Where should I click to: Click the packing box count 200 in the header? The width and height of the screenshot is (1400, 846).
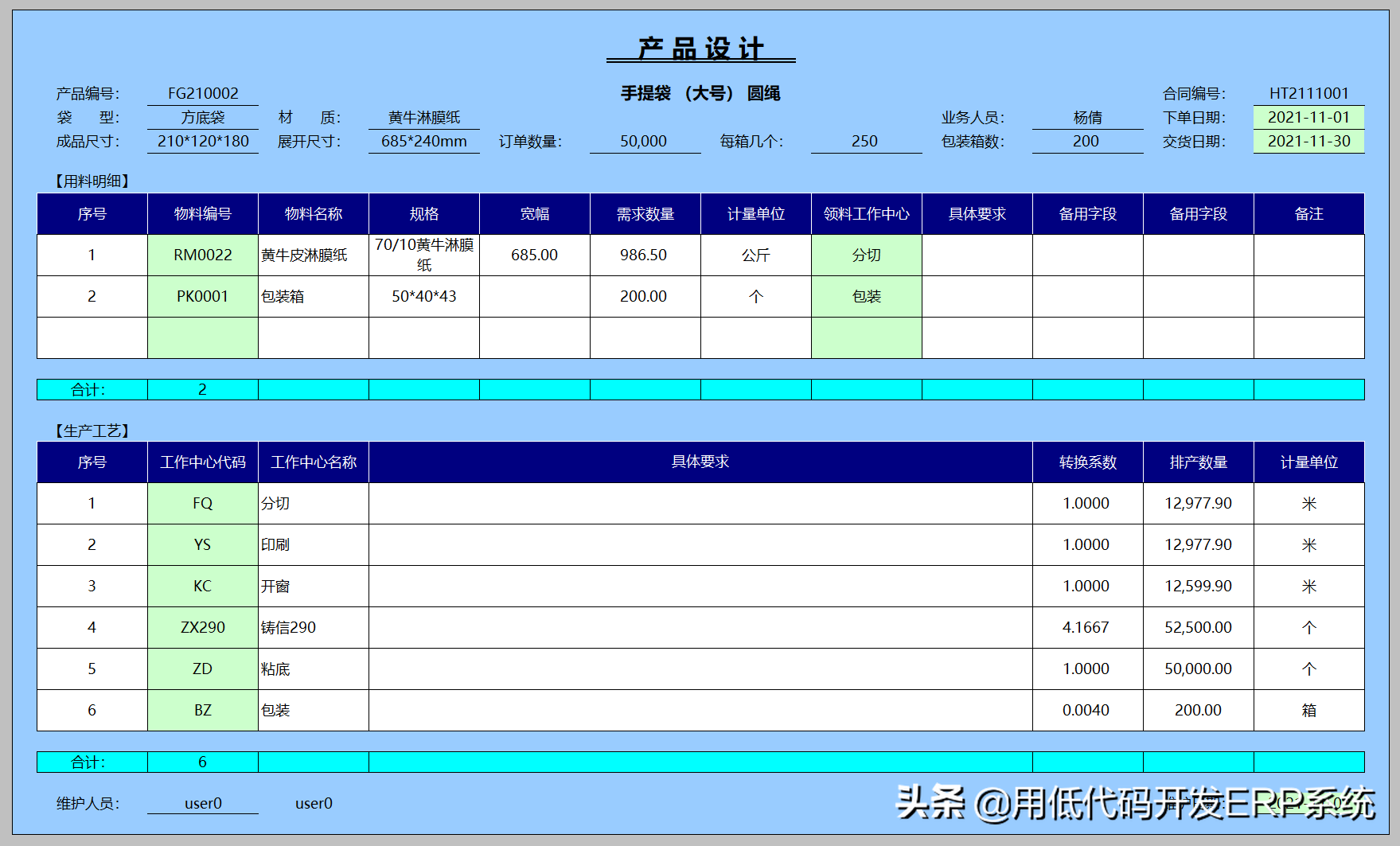[x=1087, y=142]
